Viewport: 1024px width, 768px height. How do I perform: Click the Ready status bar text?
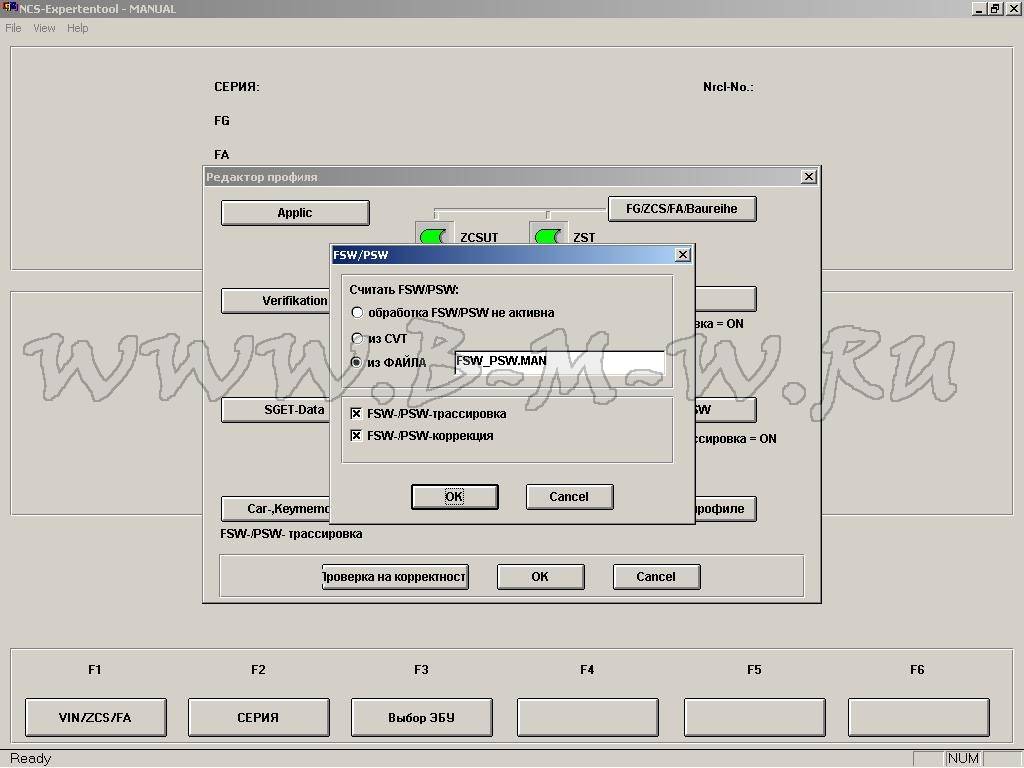coord(31,758)
